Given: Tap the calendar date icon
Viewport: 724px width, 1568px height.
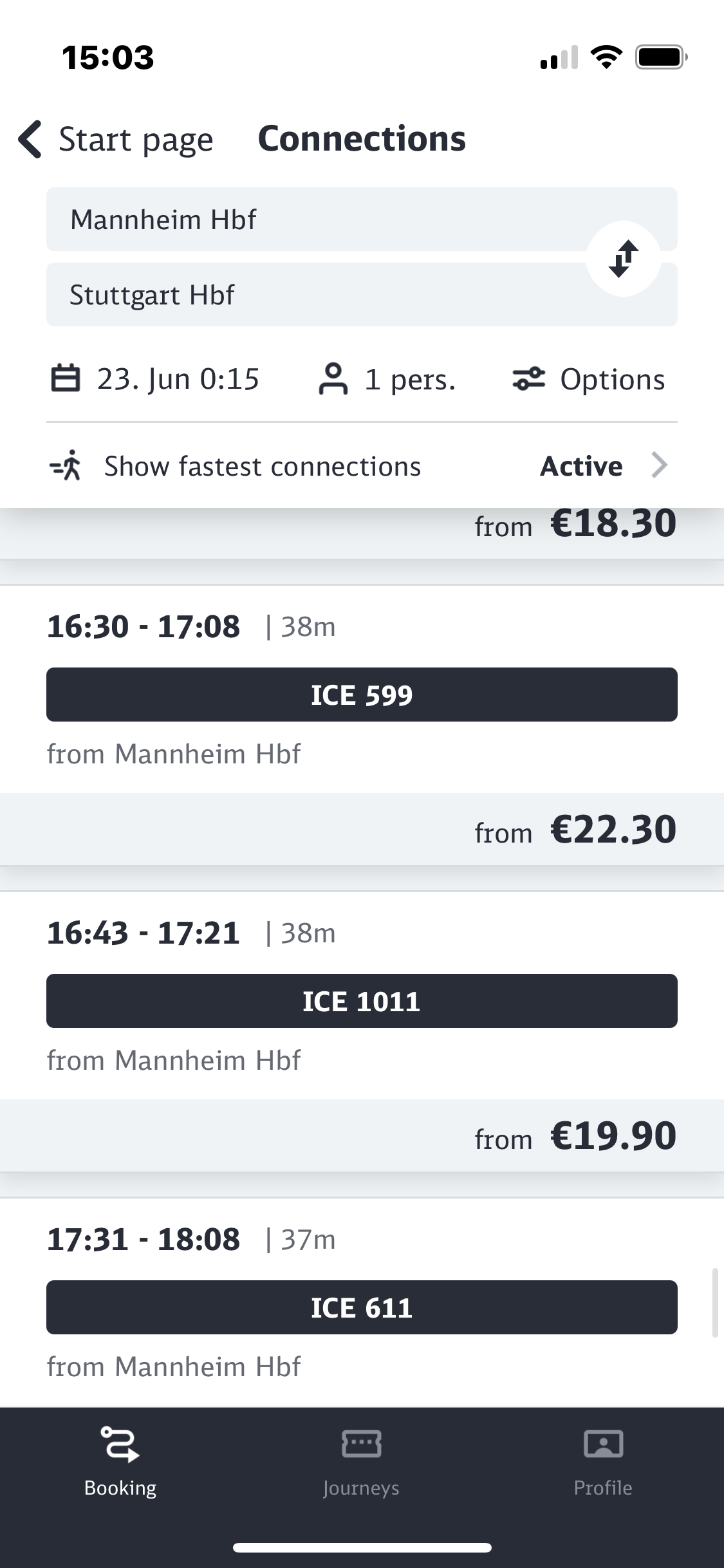Looking at the screenshot, I should coord(65,378).
